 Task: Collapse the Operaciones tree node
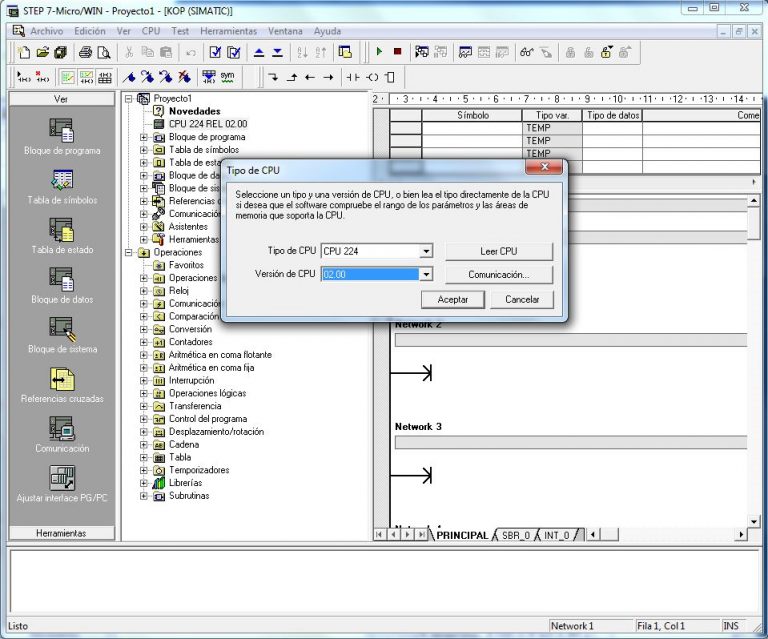pyautogui.click(x=128, y=253)
